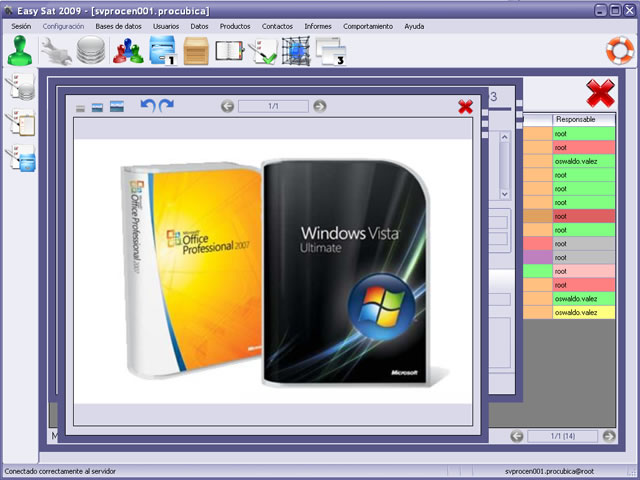Go to next image in viewer

tap(320, 107)
